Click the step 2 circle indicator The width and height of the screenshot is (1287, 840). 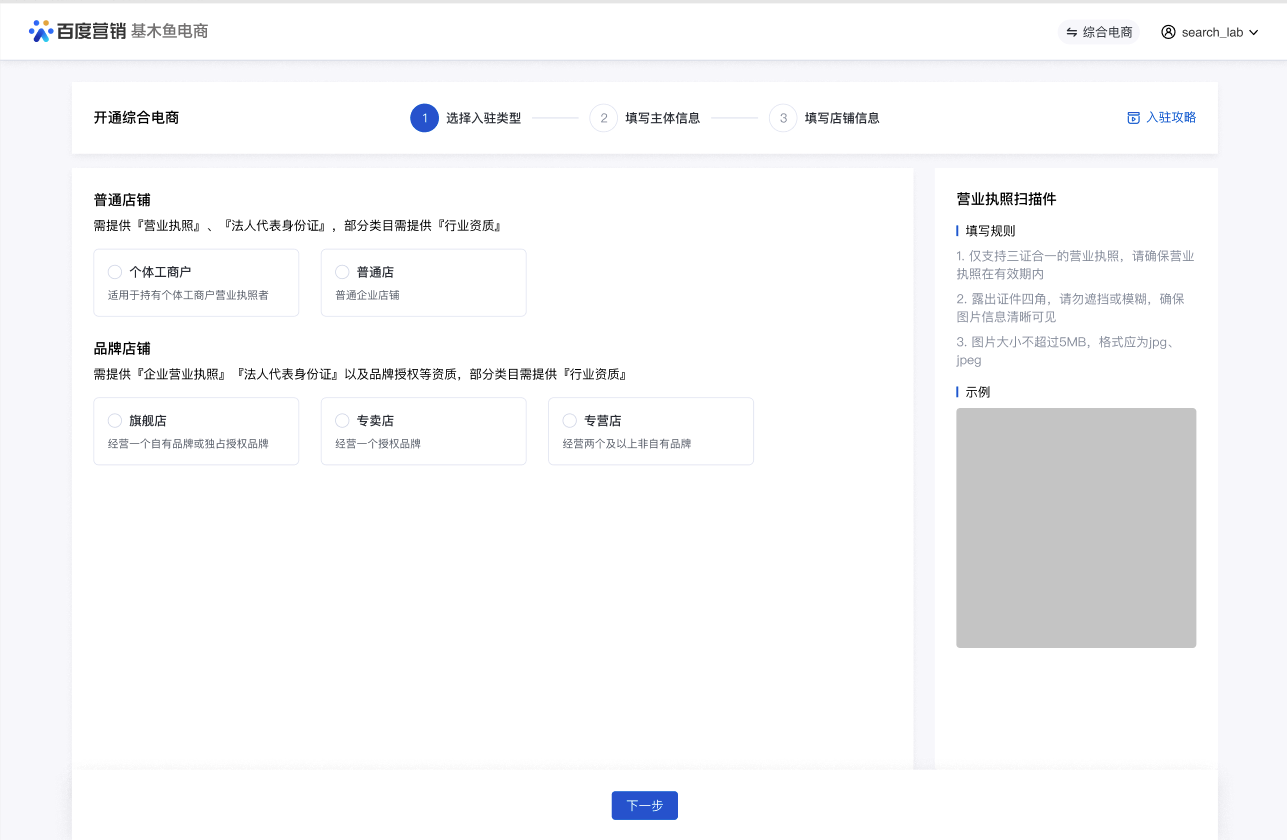[x=603, y=118]
